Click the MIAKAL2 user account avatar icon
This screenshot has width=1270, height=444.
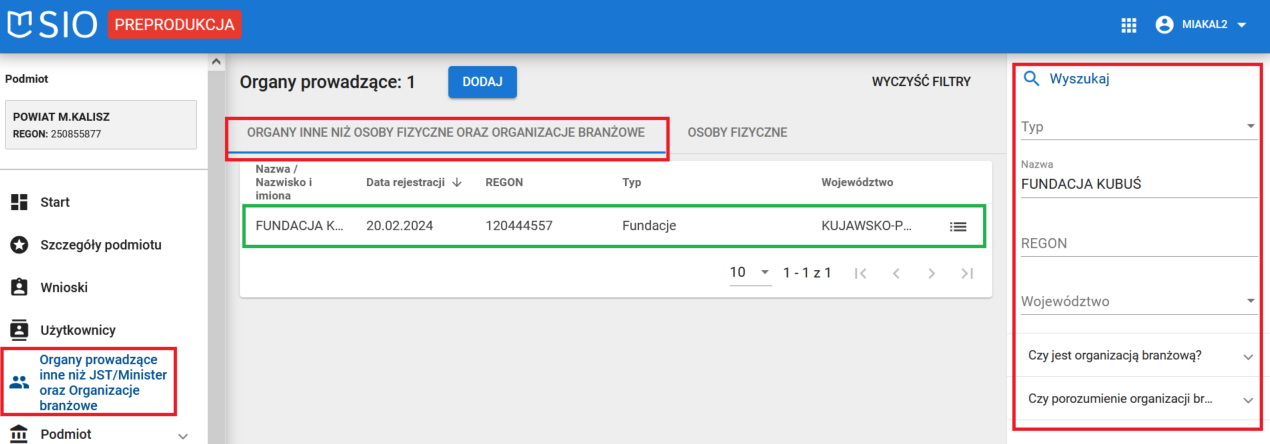tap(1164, 26)
